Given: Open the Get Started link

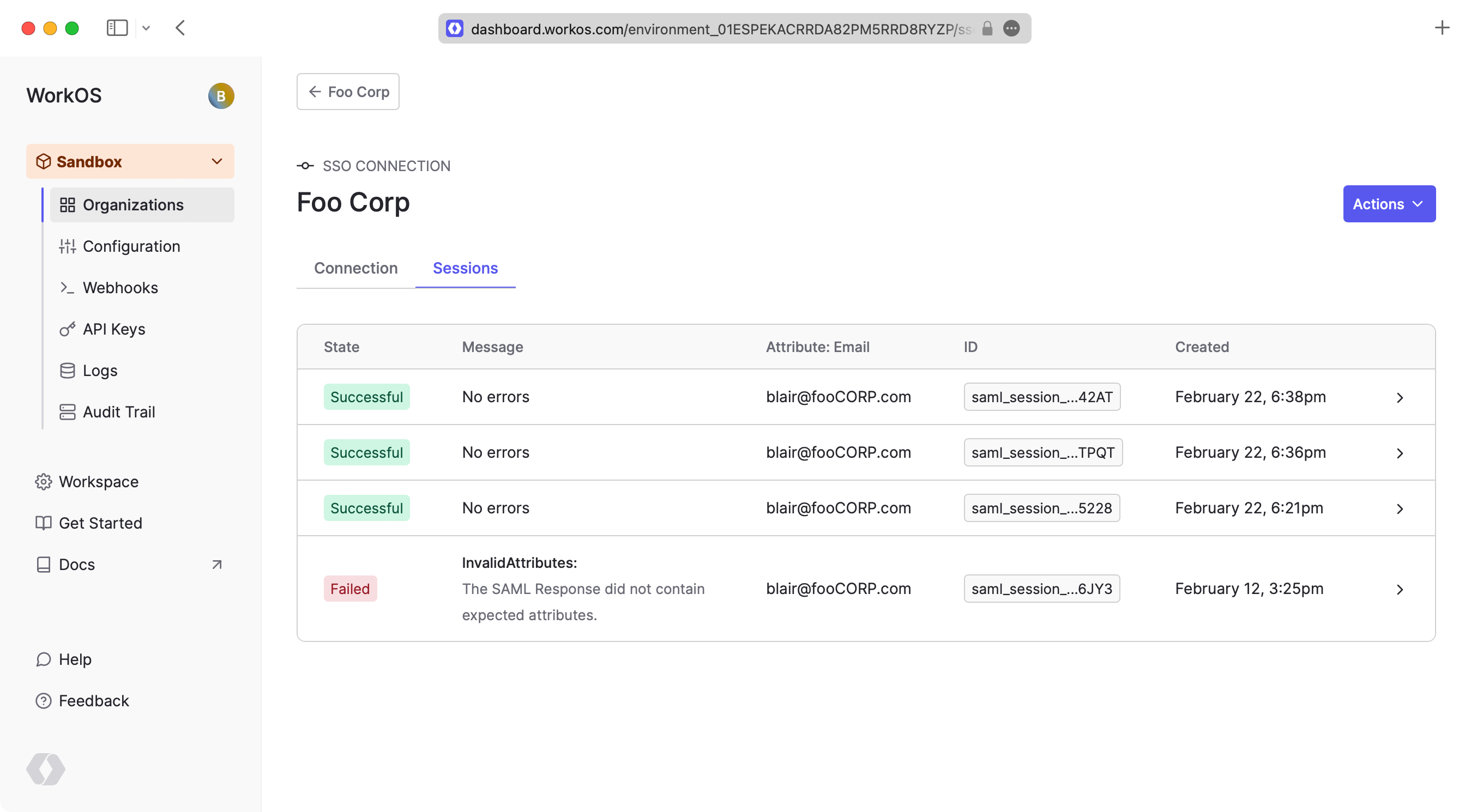Looking at the screenshot, I should pos(100,523).
